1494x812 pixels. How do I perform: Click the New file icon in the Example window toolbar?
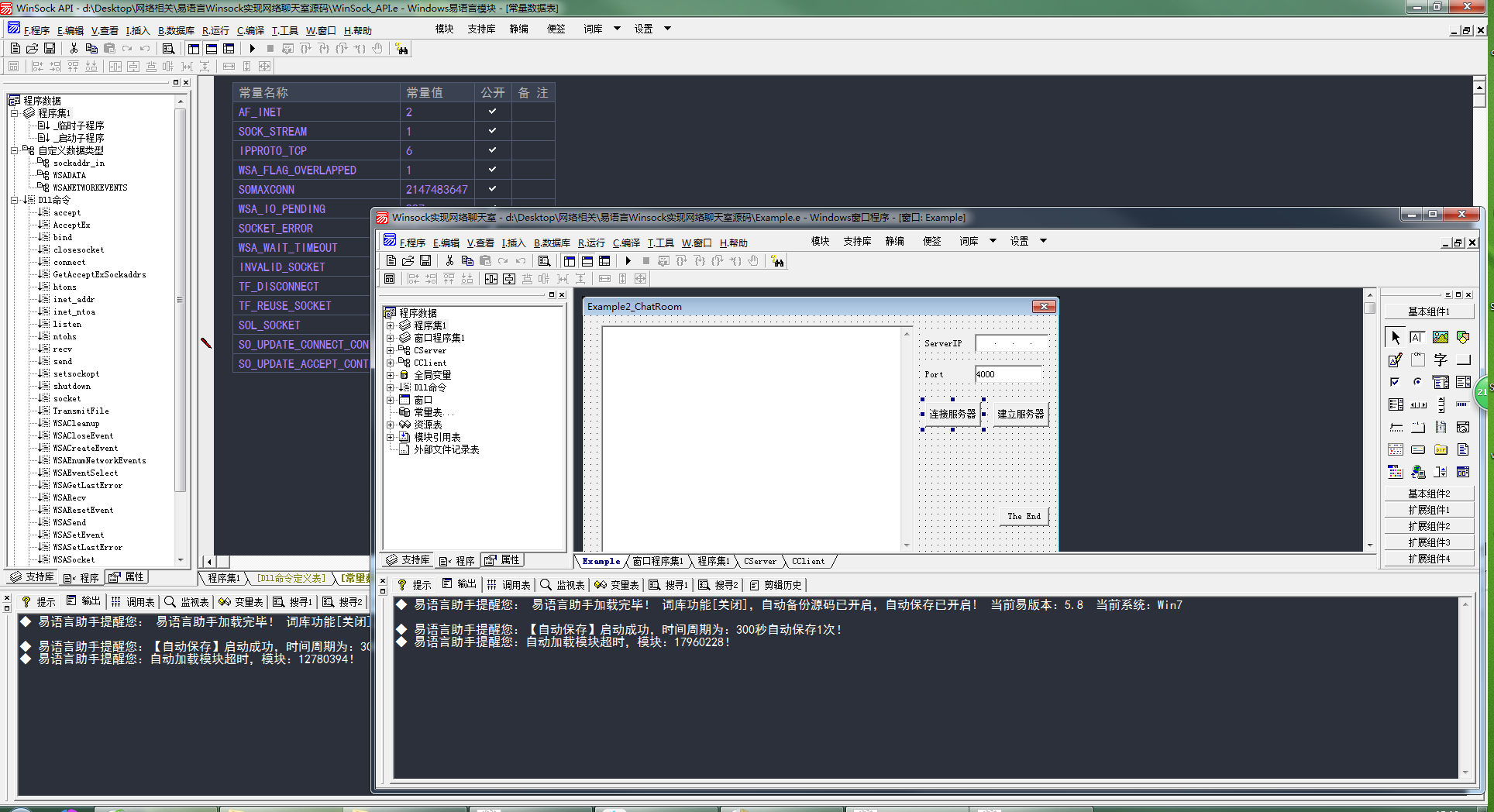pos(391,261)
